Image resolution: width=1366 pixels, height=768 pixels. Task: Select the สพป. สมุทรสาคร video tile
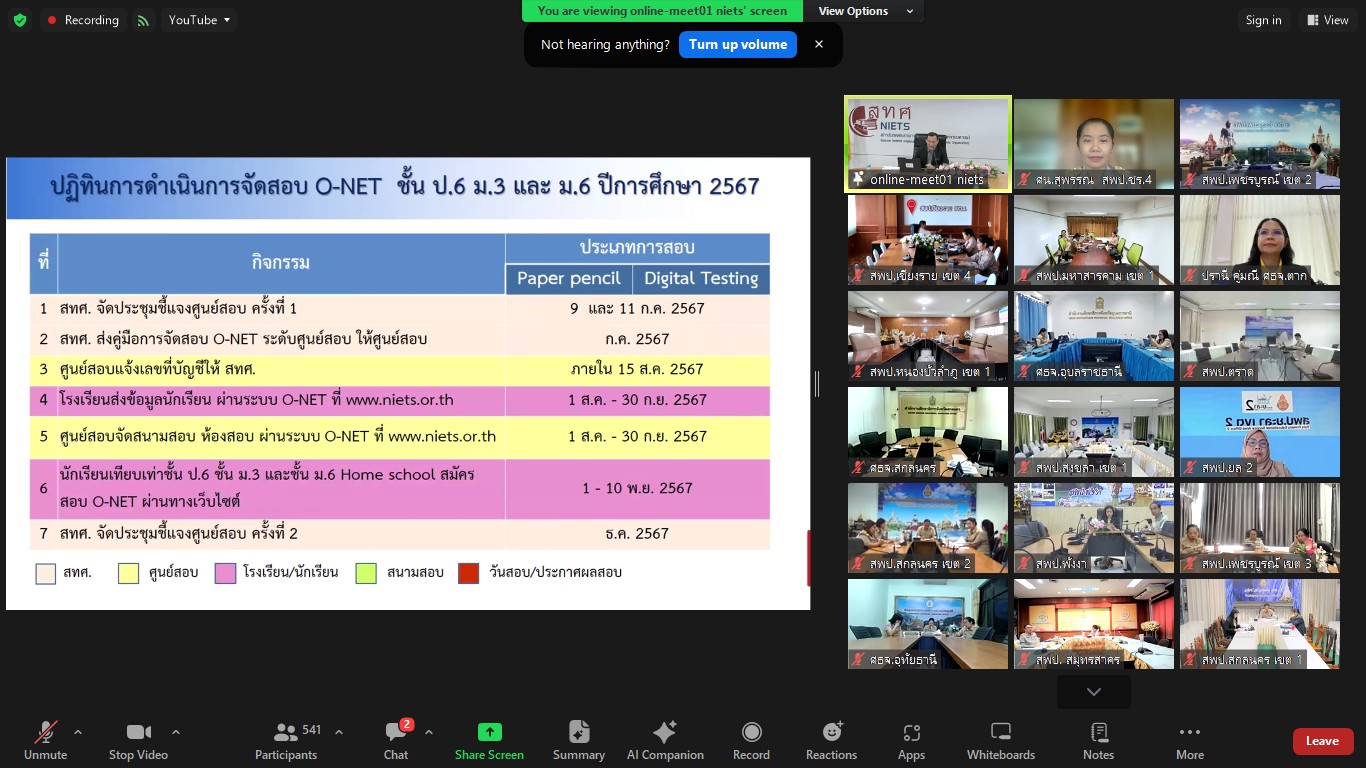1094,624
